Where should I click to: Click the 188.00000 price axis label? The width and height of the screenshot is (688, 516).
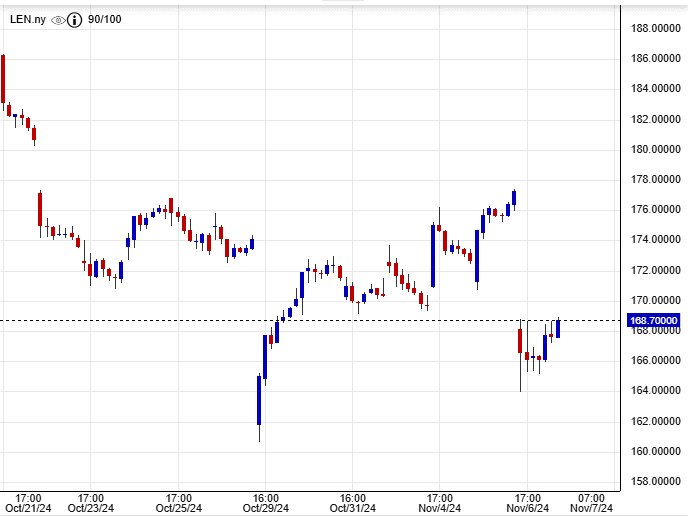point(654,28)
